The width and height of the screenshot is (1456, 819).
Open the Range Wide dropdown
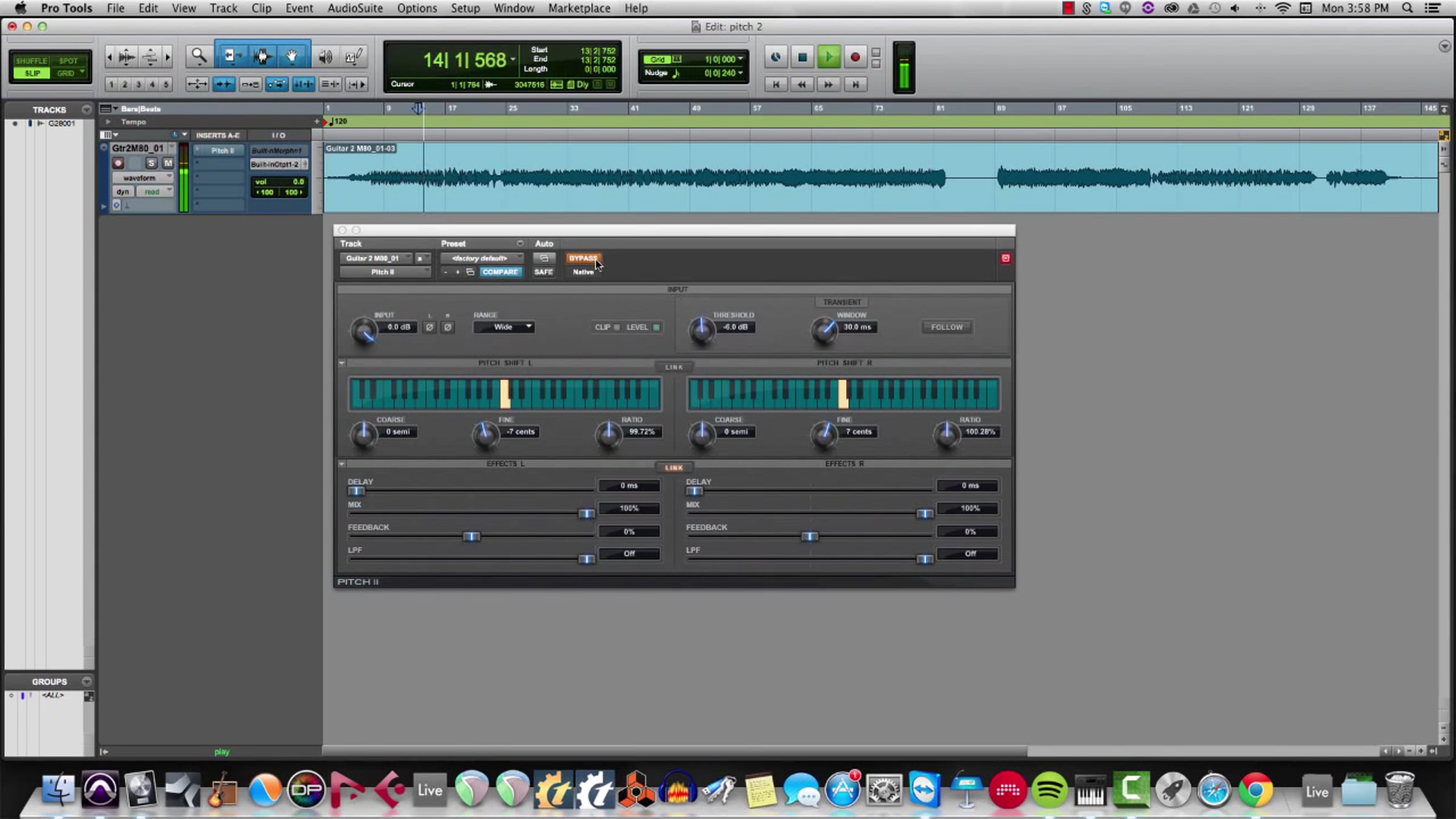click(504, 327)
